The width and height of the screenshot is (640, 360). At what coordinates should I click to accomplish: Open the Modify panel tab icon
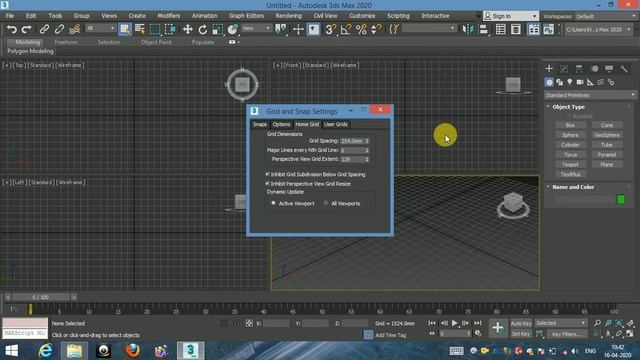(564, 69)
